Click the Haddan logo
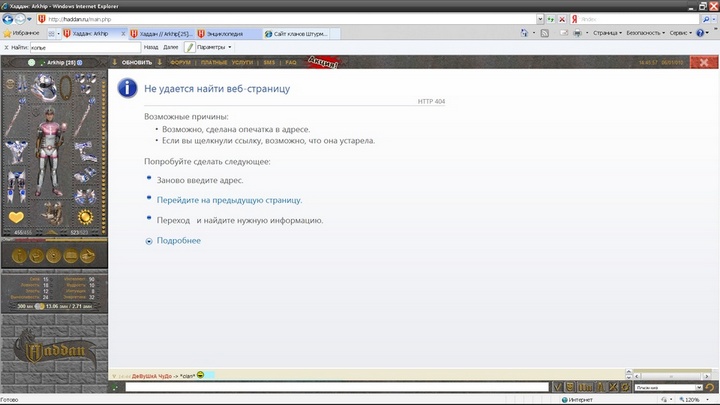The image size is (720, 405). pyautogui.click(x=55, y=350)
